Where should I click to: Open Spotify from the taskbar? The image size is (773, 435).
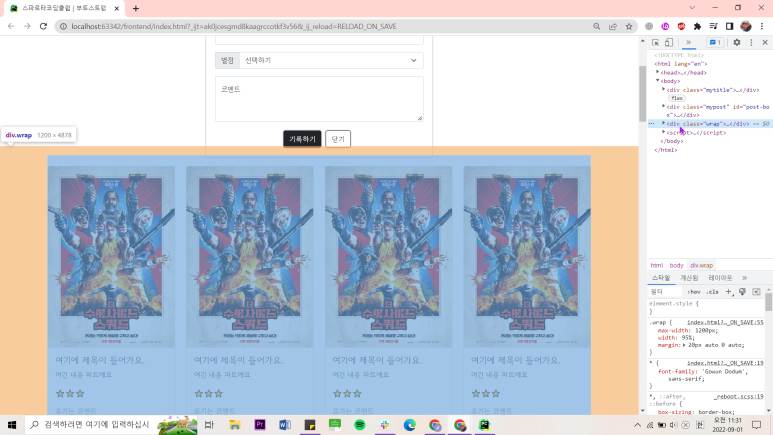point(360,425)
